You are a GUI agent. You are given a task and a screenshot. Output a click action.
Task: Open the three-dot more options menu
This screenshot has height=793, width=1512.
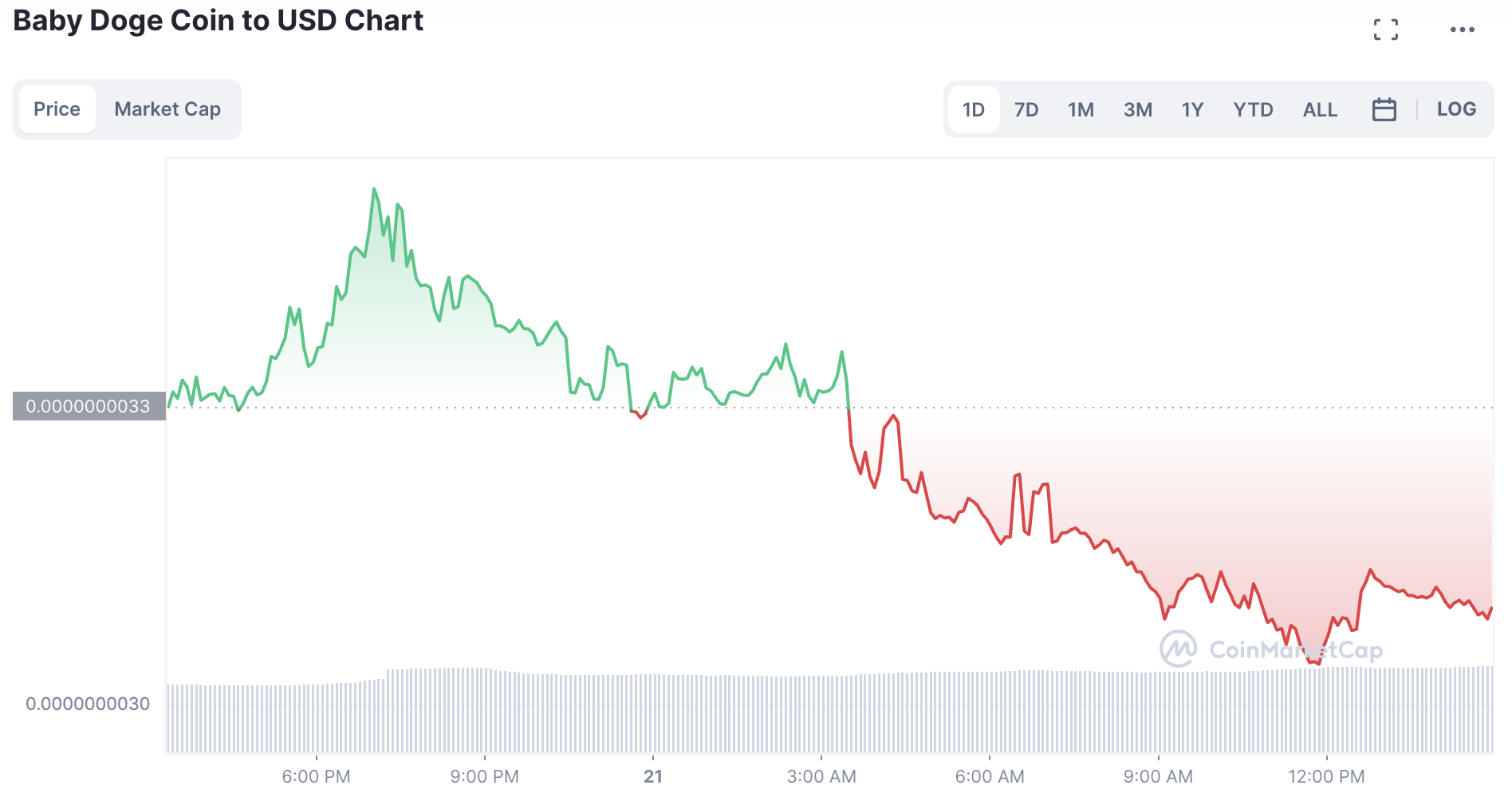click(1462, 30)
